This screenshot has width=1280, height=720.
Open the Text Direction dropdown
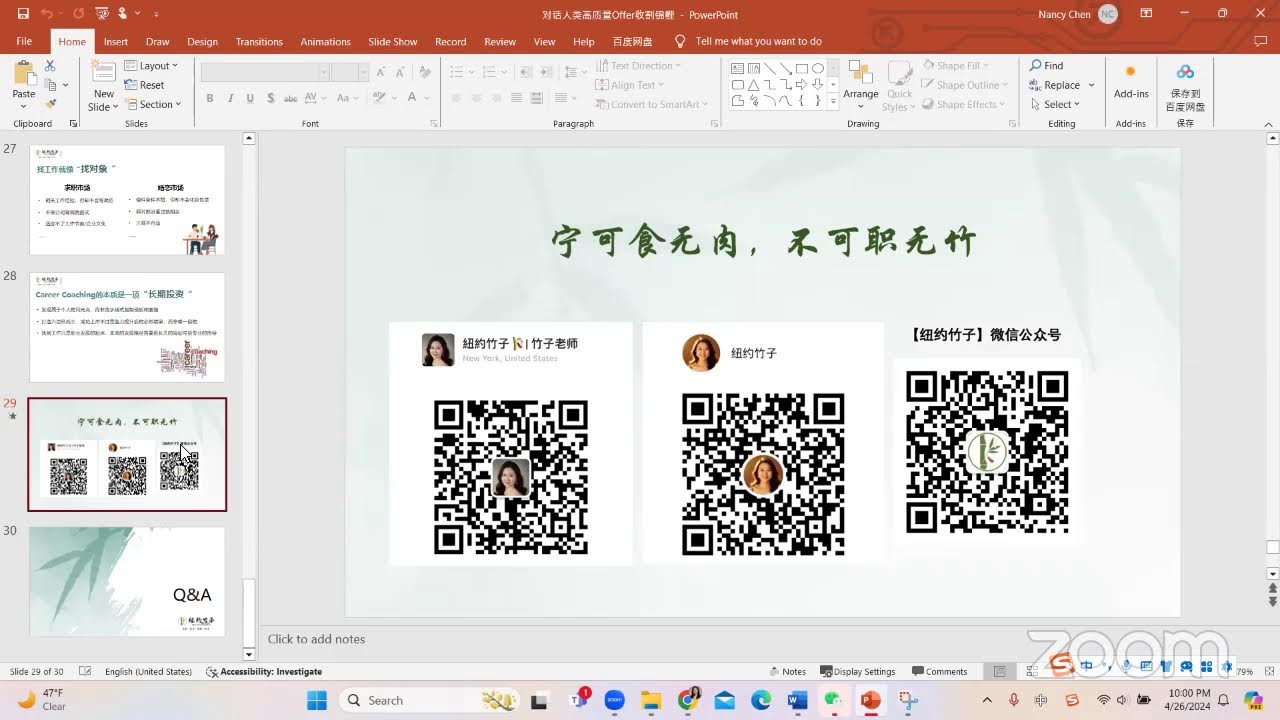(x=638, y=66)
